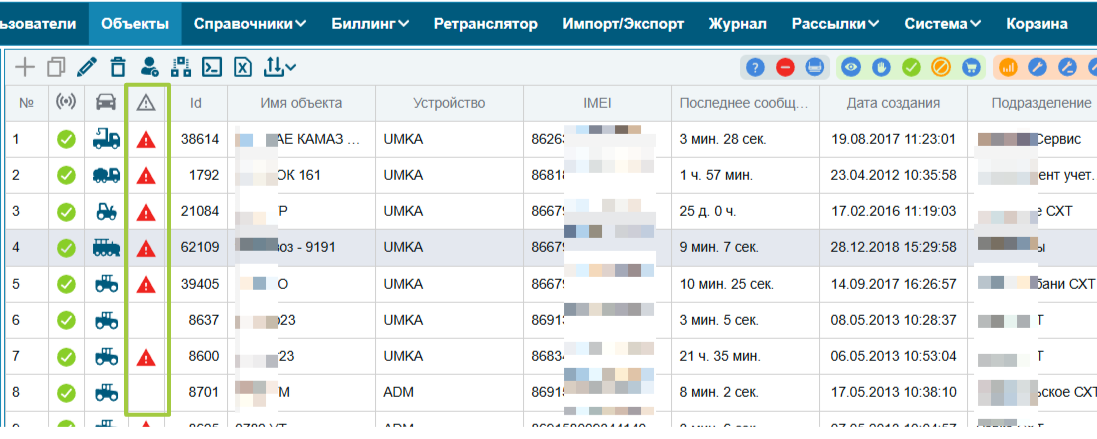Open the command terminal icon in toolbar
Screen dimensions: 1097x439
(211, 67)
